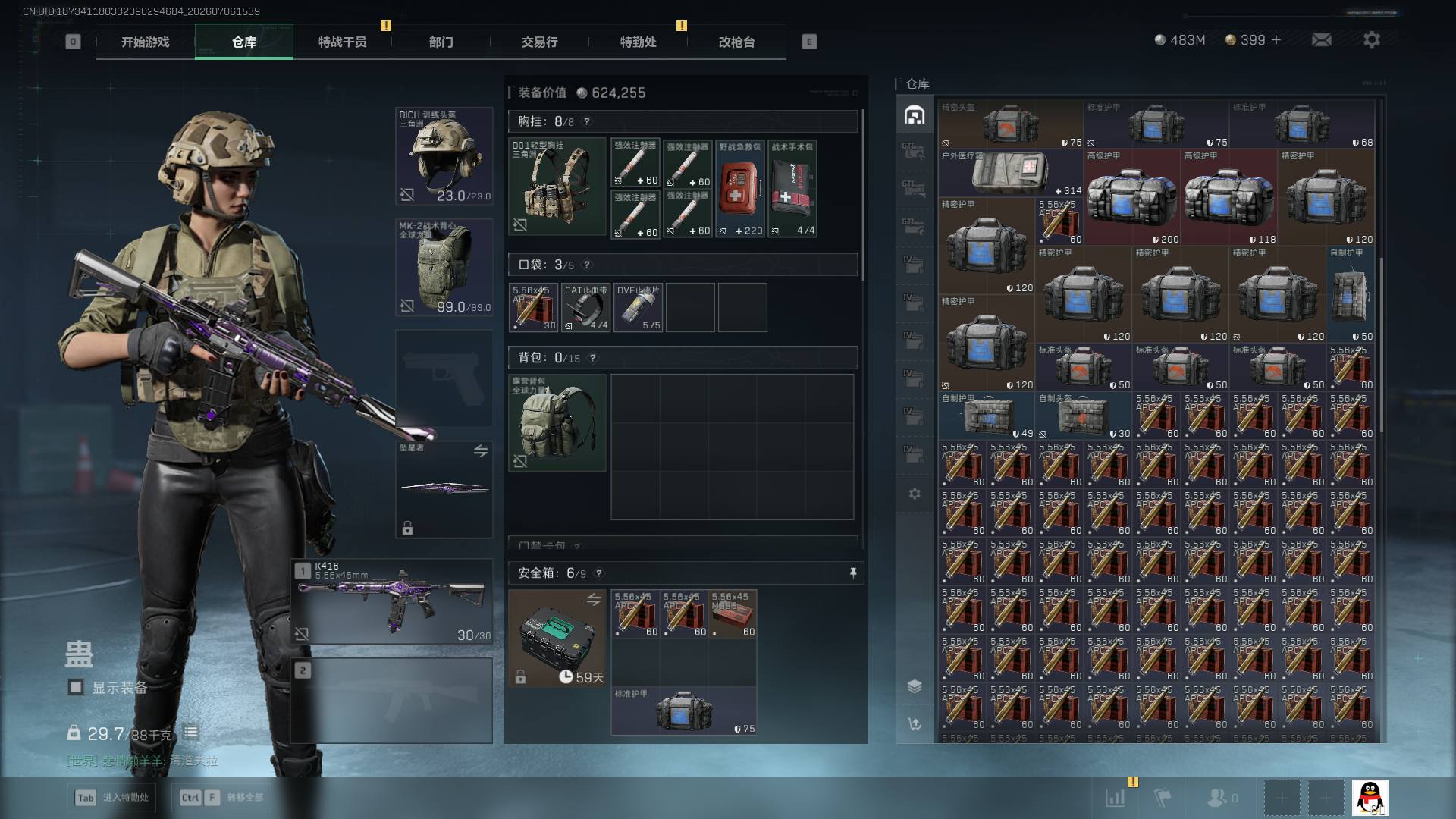The width and height of the screenshot is (1456, 819).
Task: Show help for 胸挂 capacity
Action: 586,121
